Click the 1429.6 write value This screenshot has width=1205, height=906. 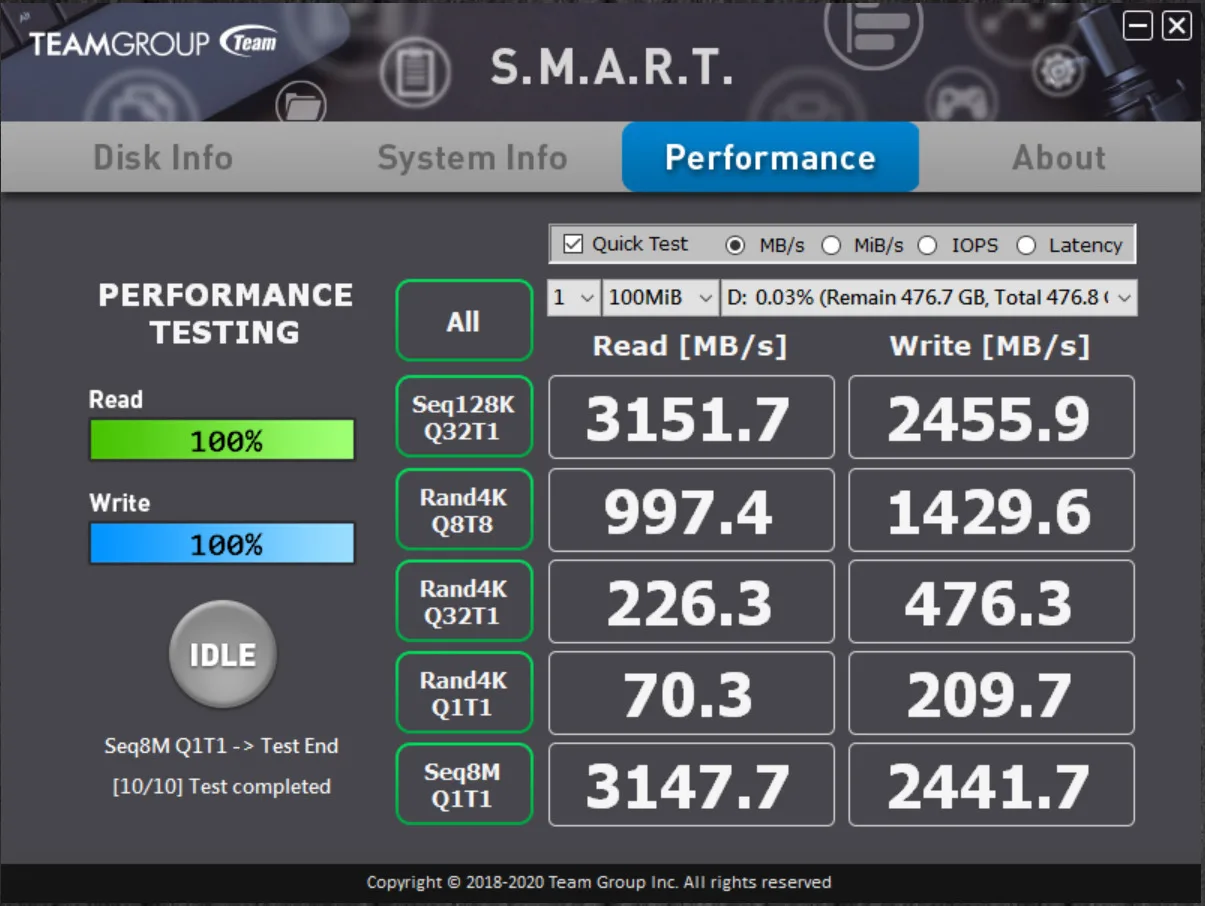point(991,510)
